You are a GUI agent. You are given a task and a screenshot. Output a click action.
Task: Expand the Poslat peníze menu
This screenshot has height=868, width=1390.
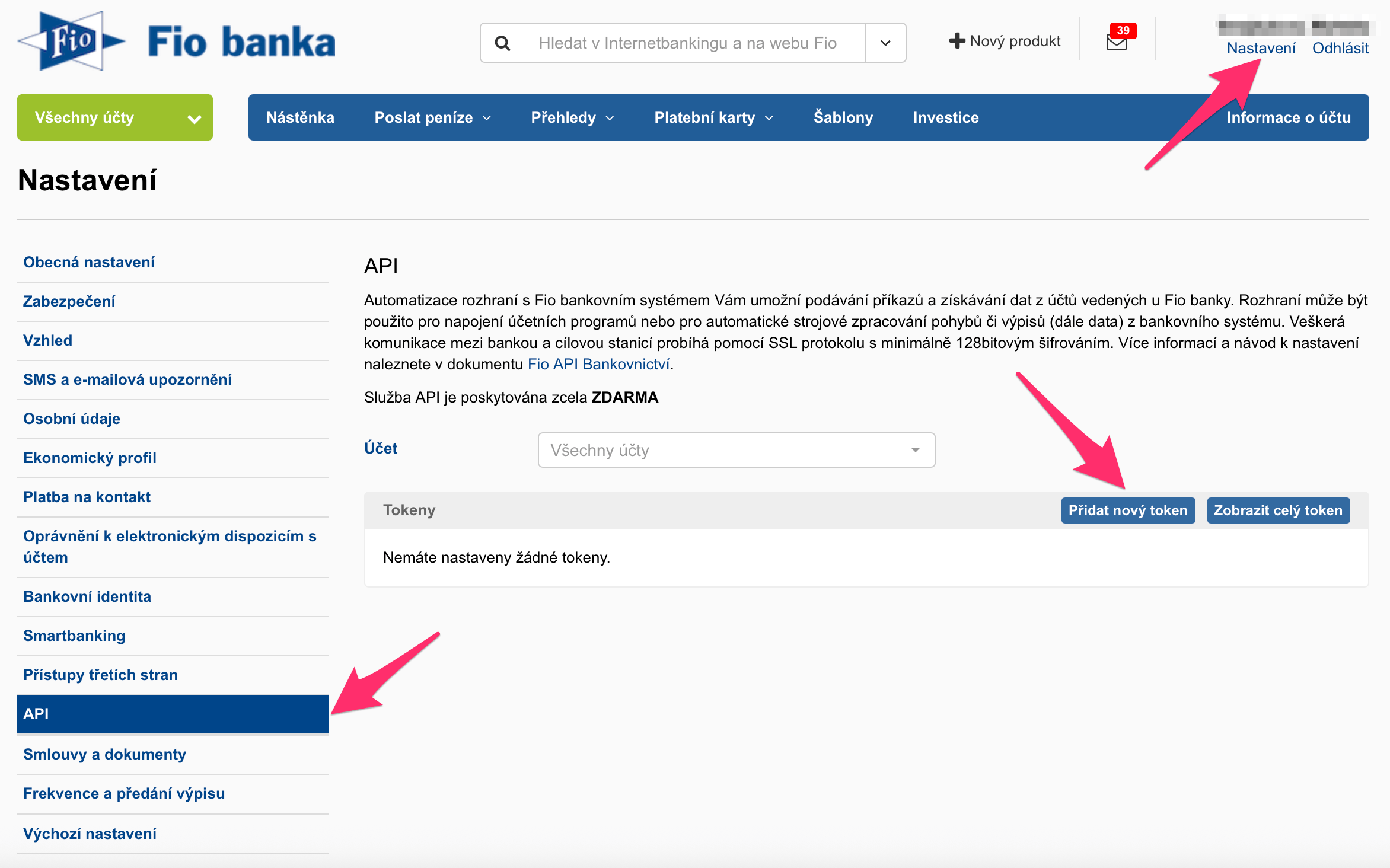pos(433,117)
